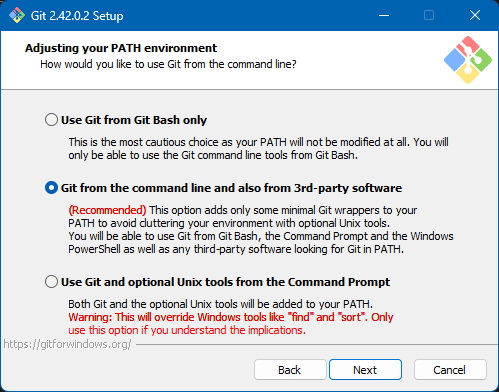Click the 'Use Git from Git Bash only' label text
The height and width of the screenshot is (392, 499).
click(x=134, y=120)
